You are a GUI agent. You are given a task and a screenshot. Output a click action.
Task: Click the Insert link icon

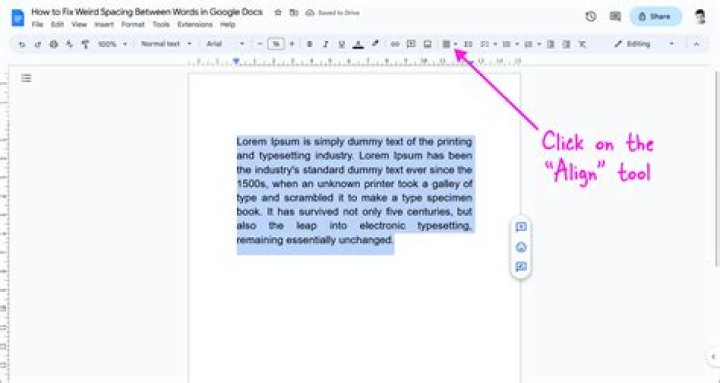[394, 44]
